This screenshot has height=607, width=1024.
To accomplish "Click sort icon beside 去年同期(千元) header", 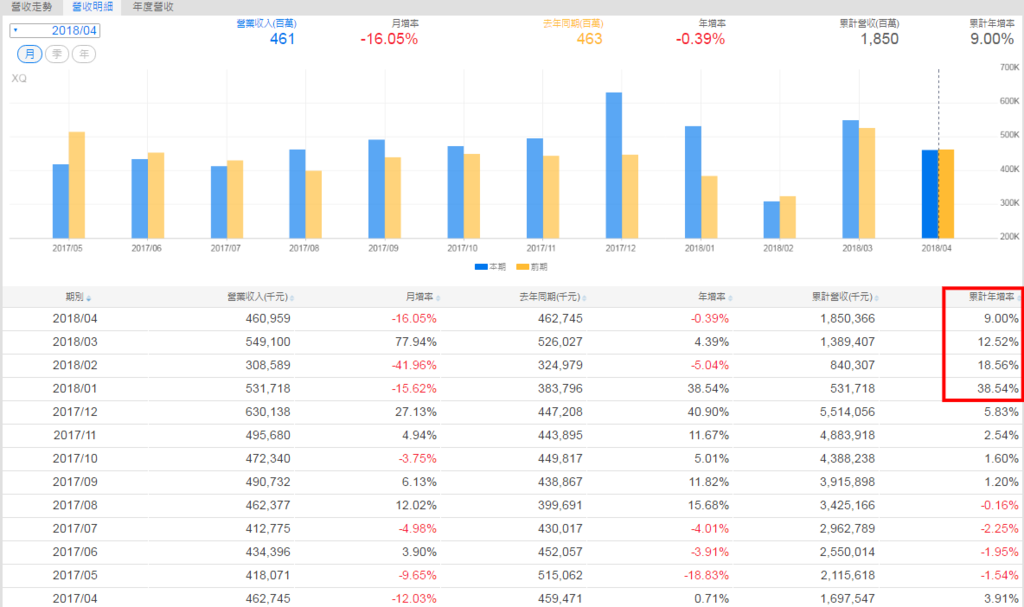I will point(584,298).
